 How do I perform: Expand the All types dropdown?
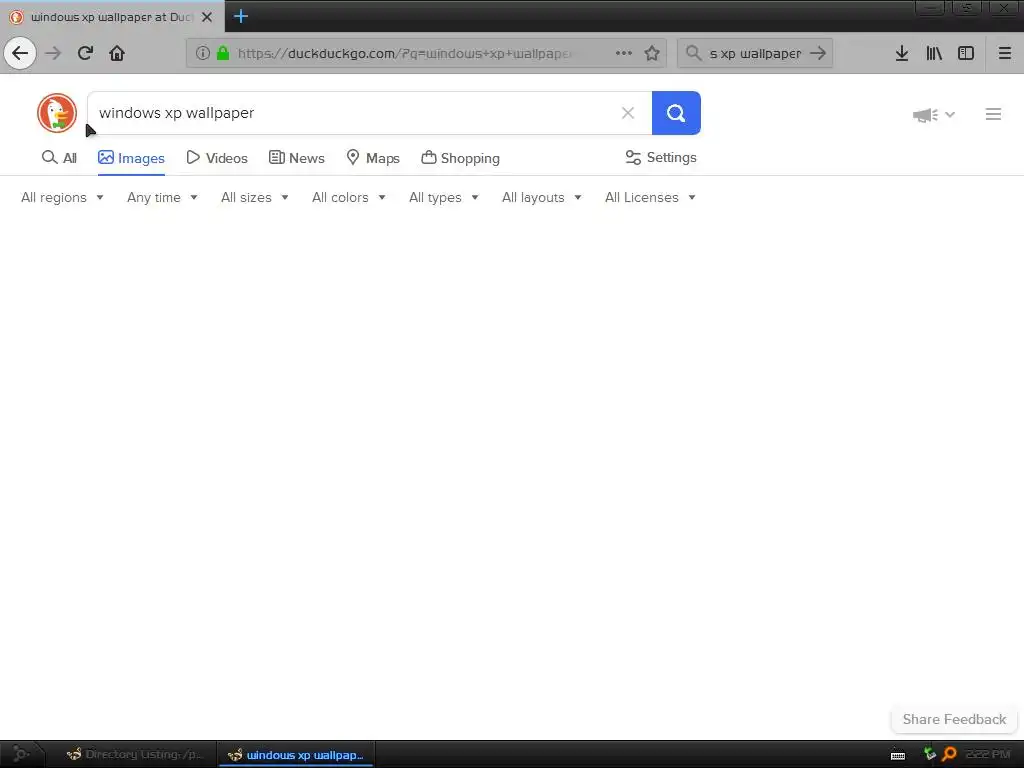click(444, 197)
